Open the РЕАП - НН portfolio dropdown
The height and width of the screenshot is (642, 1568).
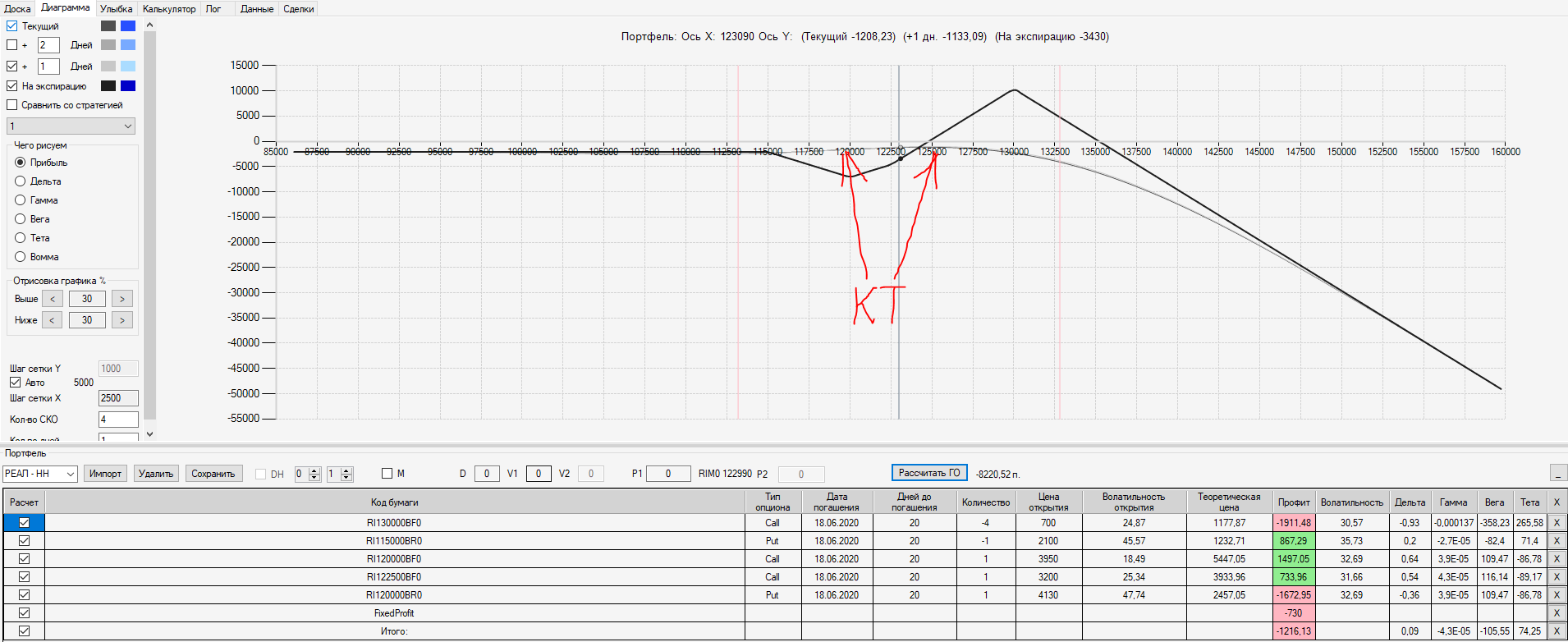(40, 474)
